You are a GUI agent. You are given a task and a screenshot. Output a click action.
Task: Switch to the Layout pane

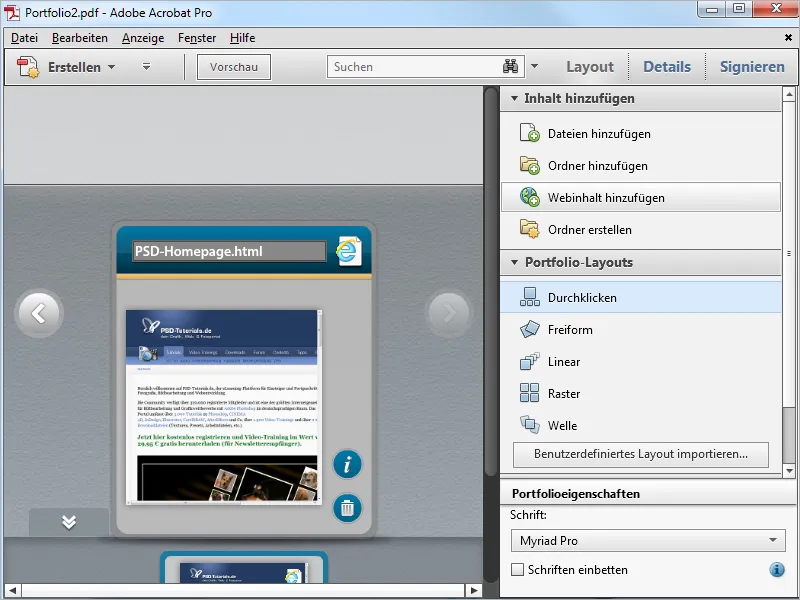click(590, 67)
